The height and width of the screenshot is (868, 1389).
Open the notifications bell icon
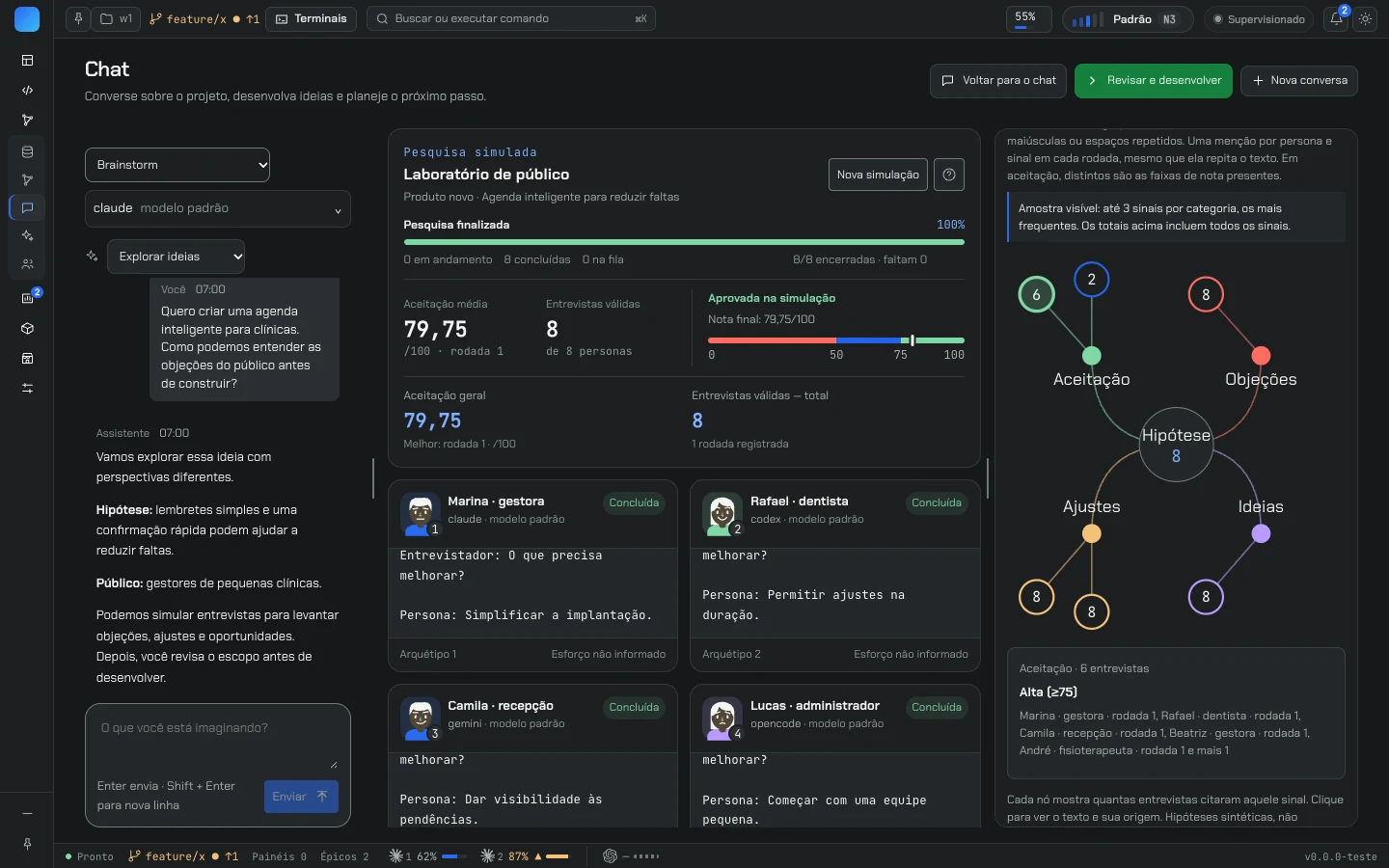coord(1336,19)
